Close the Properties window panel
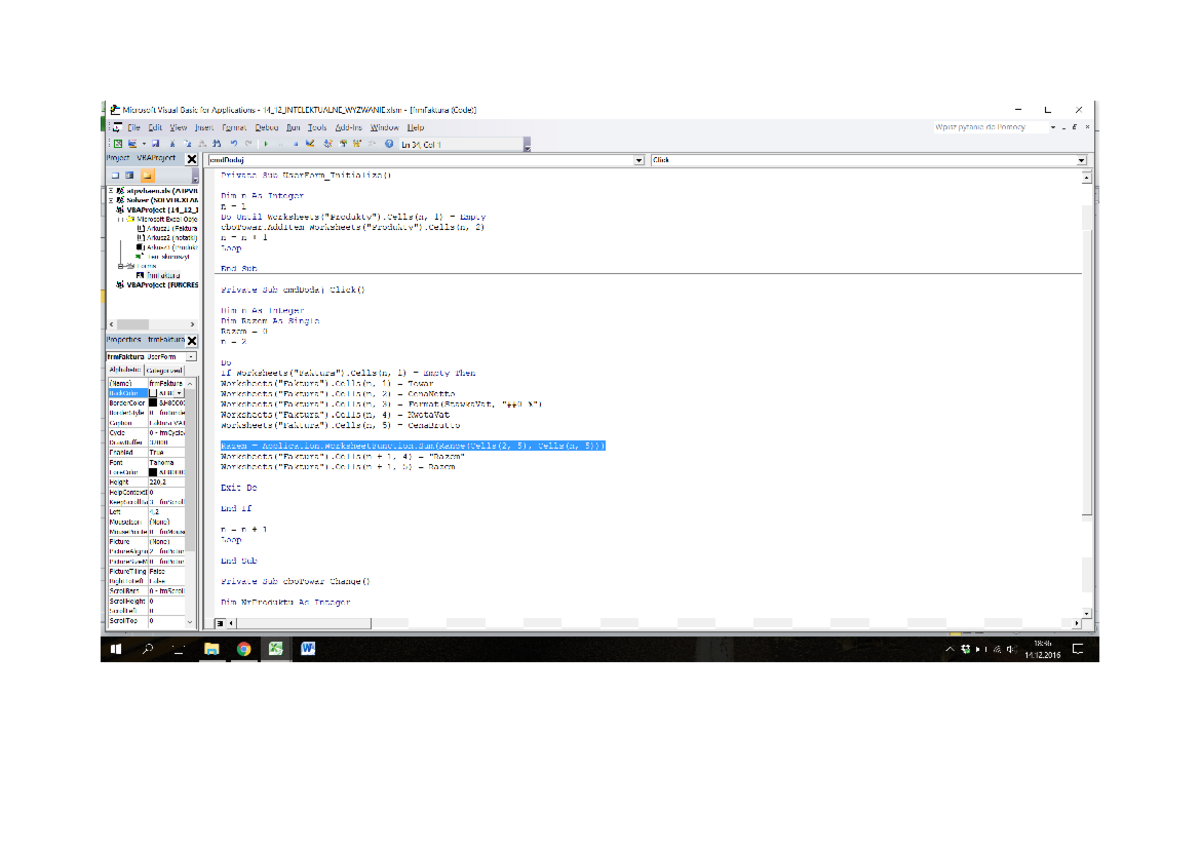The image size is (1200, 848). point(192,341)
